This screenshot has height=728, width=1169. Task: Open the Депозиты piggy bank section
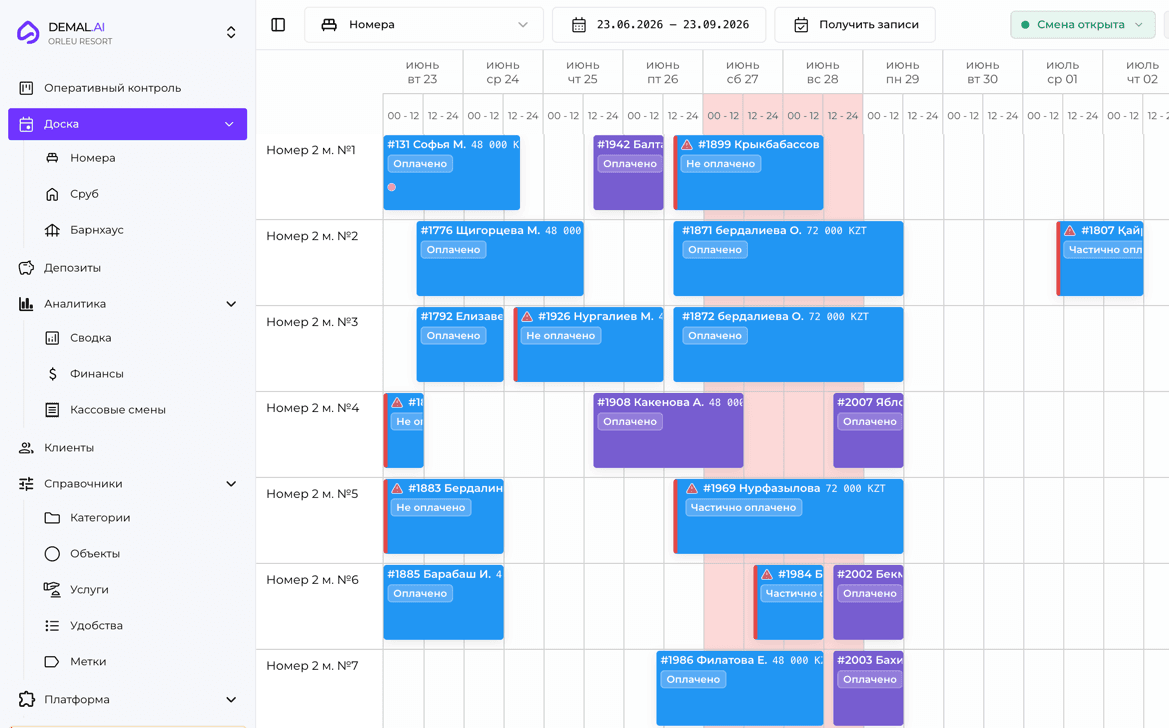pyautogui.click(x=27, y=268)
